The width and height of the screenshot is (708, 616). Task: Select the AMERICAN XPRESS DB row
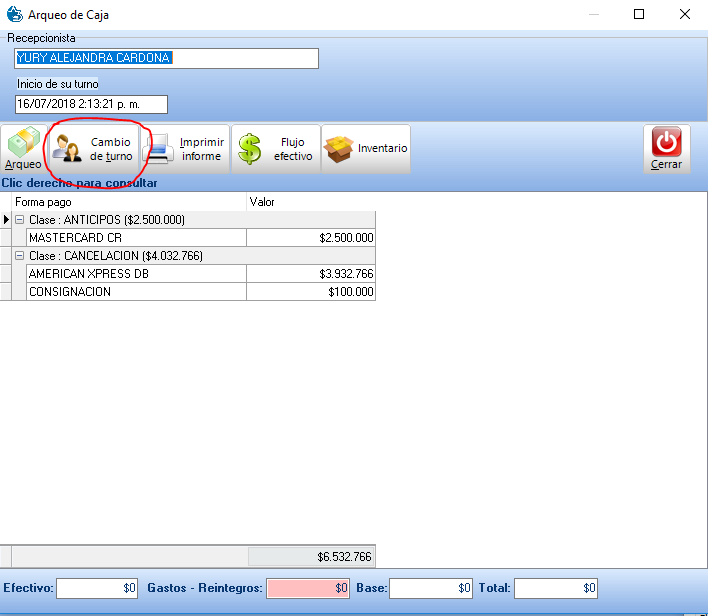(x=136, y=274)
